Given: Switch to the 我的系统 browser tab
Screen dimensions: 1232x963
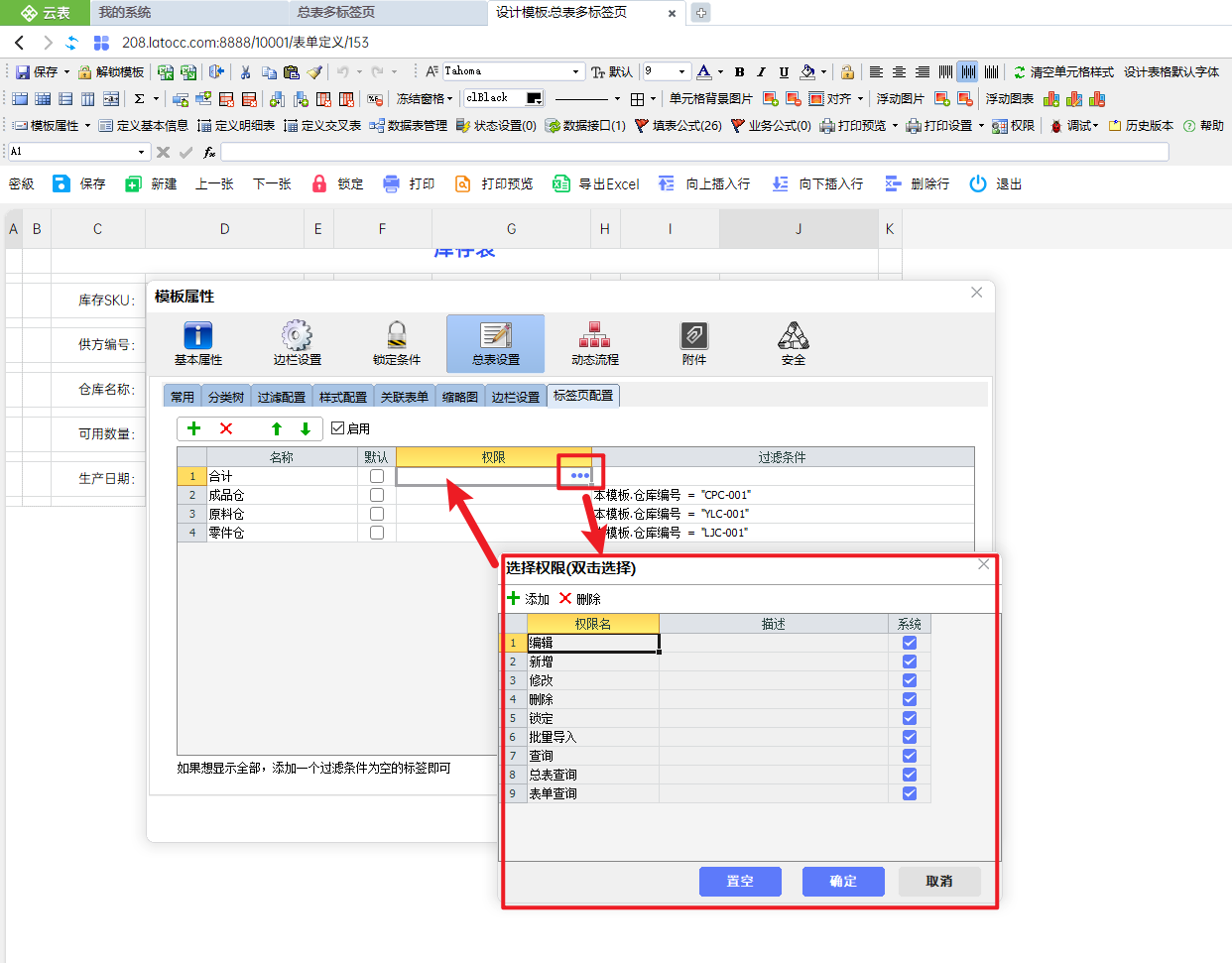Looking at the screenshot, I should [188, 12].
